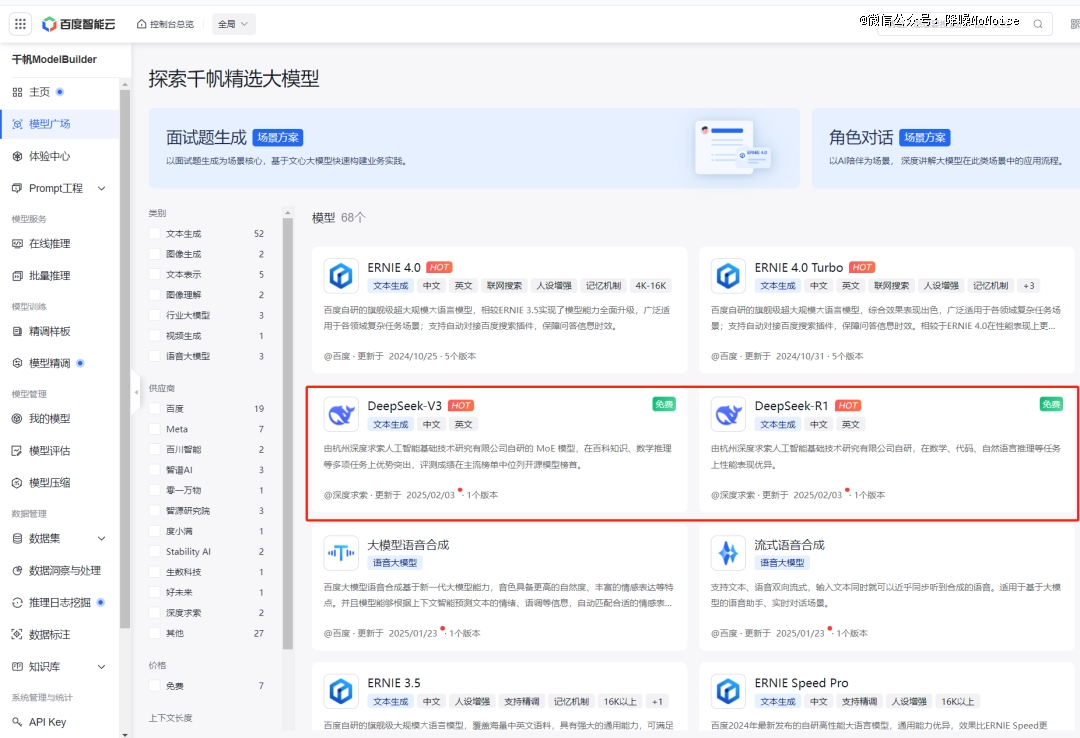Screen dimensions: 1080x738
Task: Open the DeepSeek-R1 model title
Action: coord(791,406)
